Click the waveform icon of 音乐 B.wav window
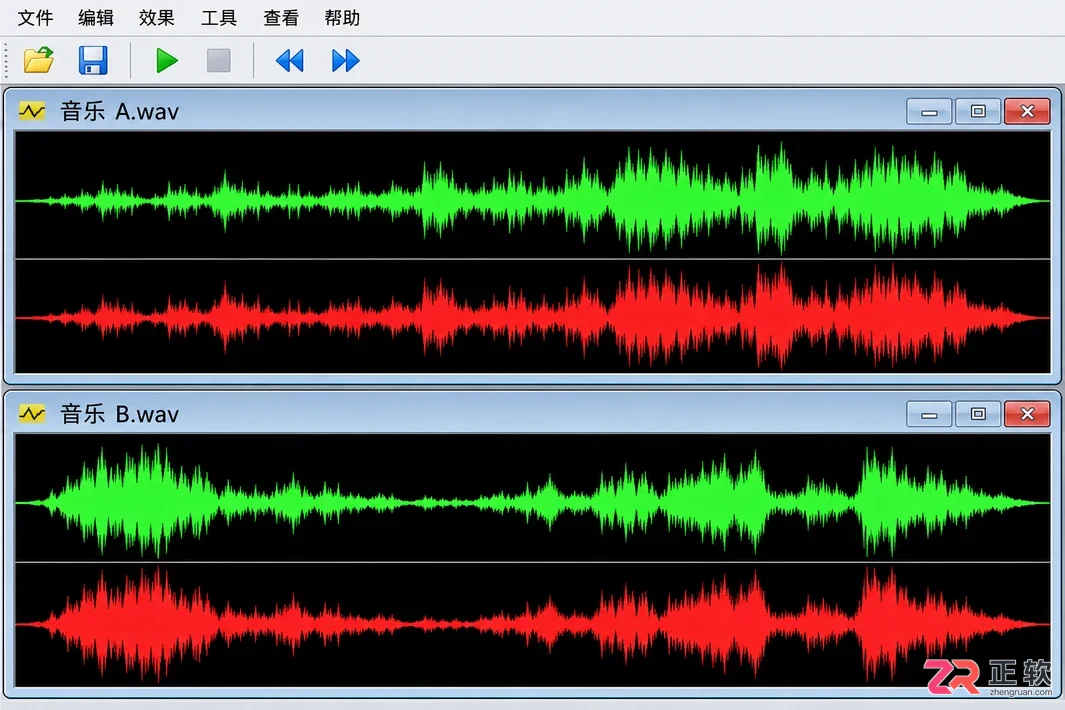The height and width of the screenshot is (710, 1065). point(32,414)
